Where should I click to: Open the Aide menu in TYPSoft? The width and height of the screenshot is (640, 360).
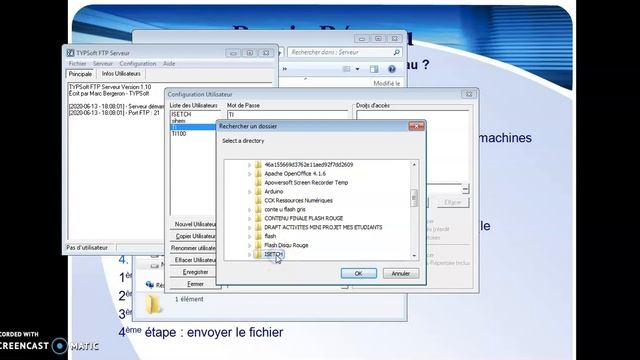[x=169, y=64]
